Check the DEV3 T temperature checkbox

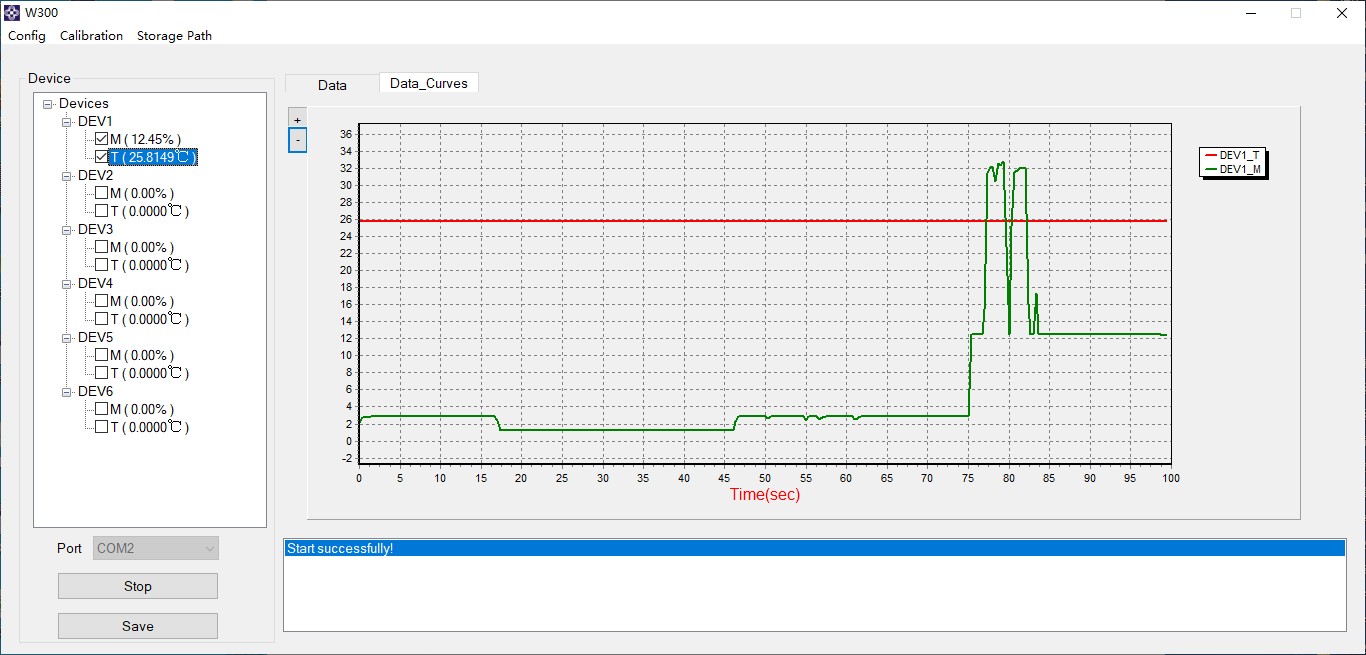102,265
